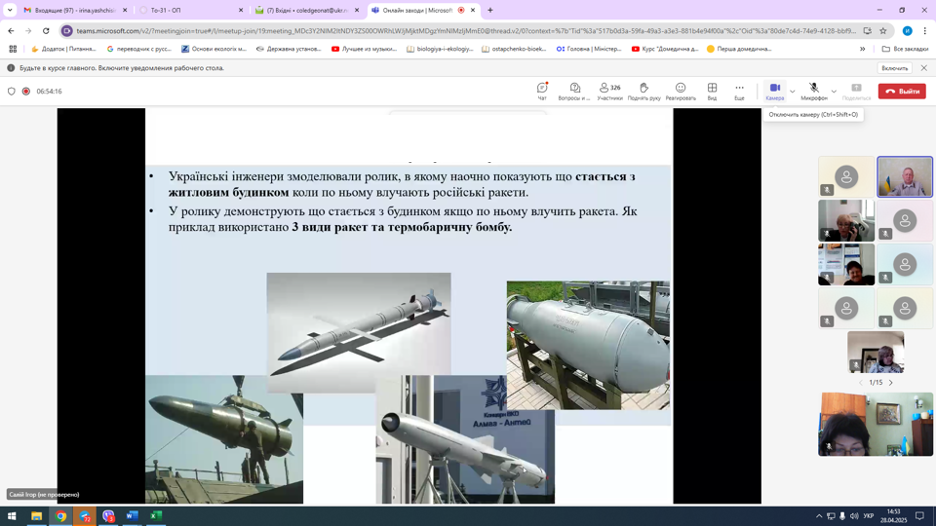Open the Windows notification center

pyautogui.click(x=920, y=516)
